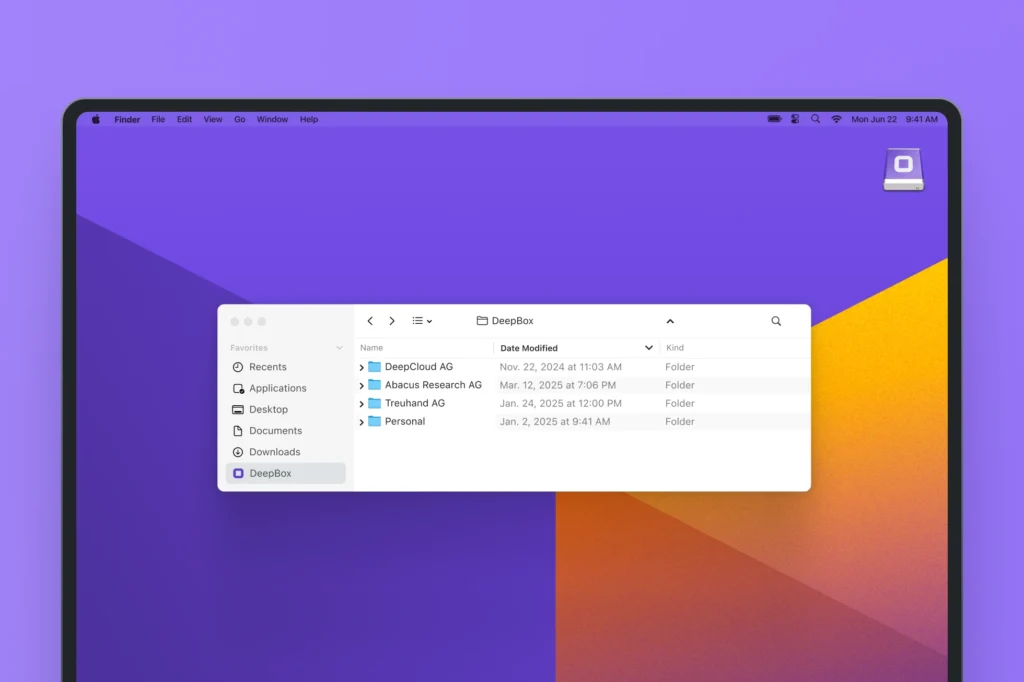Open the Apple menu icon
This screenshot has height=682, width=1024.
point(96,119)
